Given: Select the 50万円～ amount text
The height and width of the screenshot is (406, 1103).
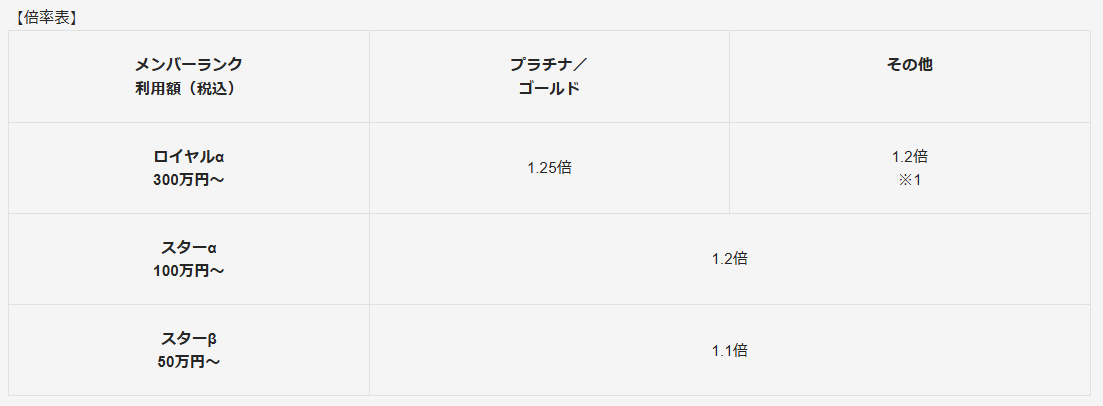Looking at the screenshot, I should (189, 362).
